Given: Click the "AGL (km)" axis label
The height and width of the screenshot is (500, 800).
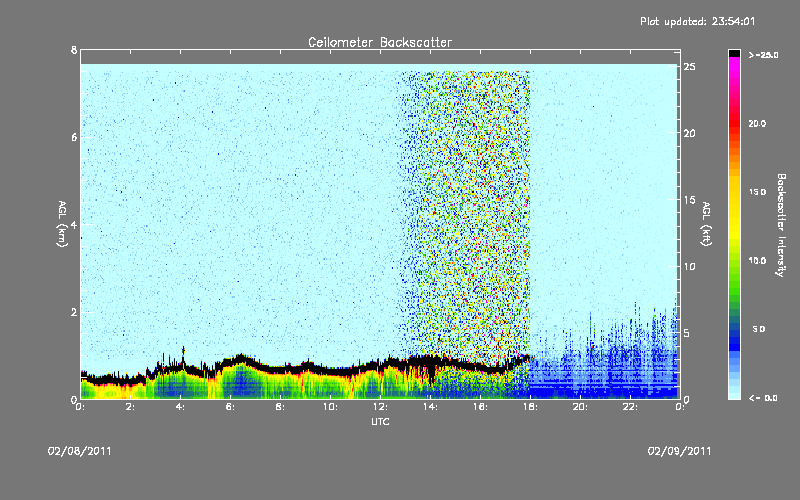Looking at the screenshot, I should (x=62, y=223).
